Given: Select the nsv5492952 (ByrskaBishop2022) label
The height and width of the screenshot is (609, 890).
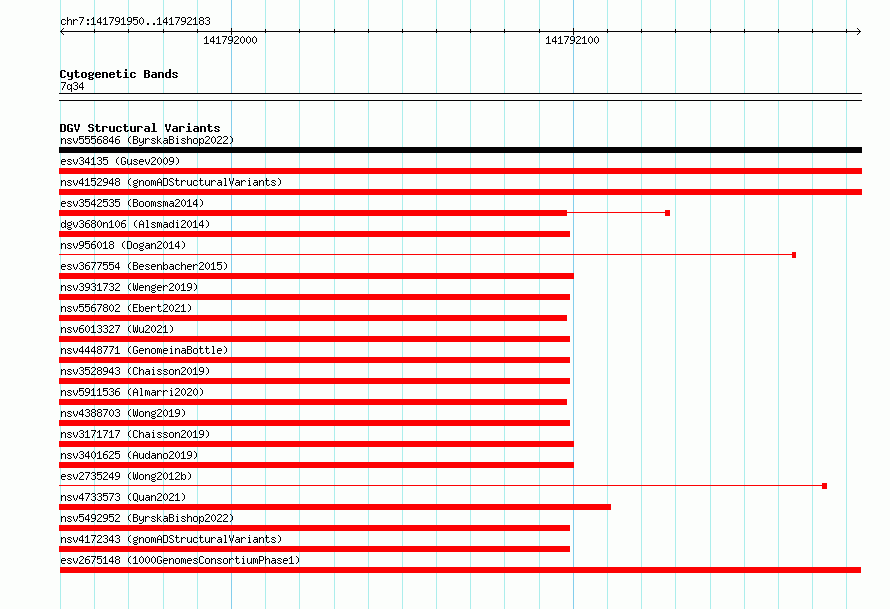Looking at the screenshot, I should tap(147, 518).
